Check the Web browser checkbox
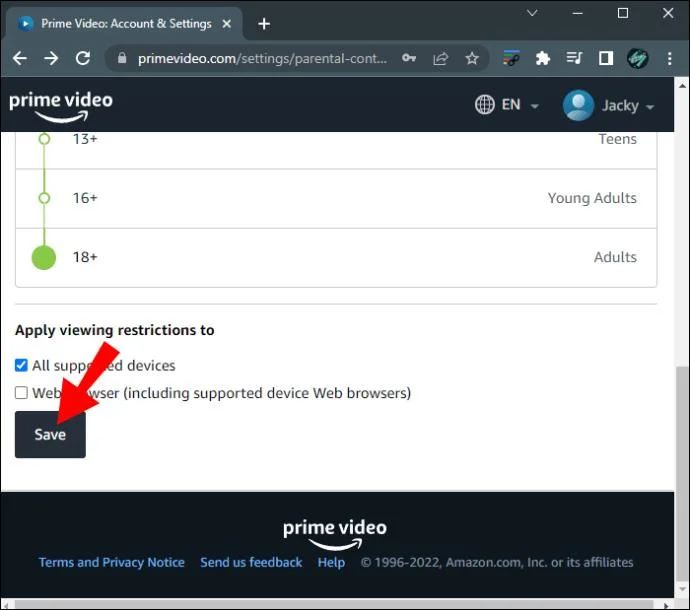The image size is (690, 610). (21, 393)
